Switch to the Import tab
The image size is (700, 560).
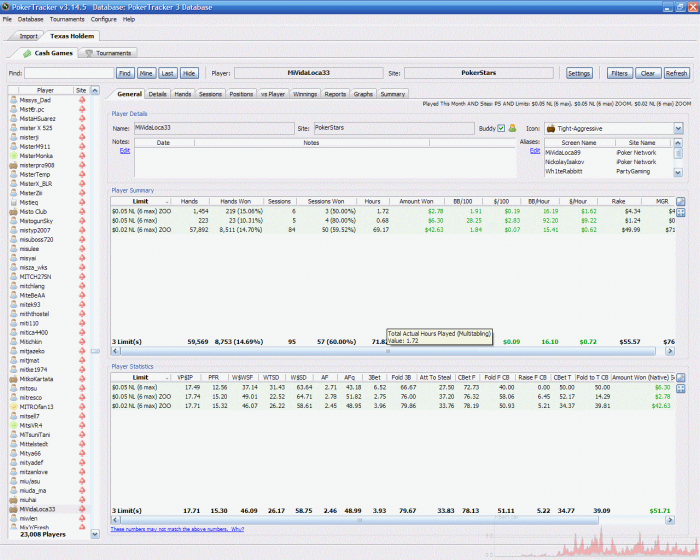pos(28,36)
